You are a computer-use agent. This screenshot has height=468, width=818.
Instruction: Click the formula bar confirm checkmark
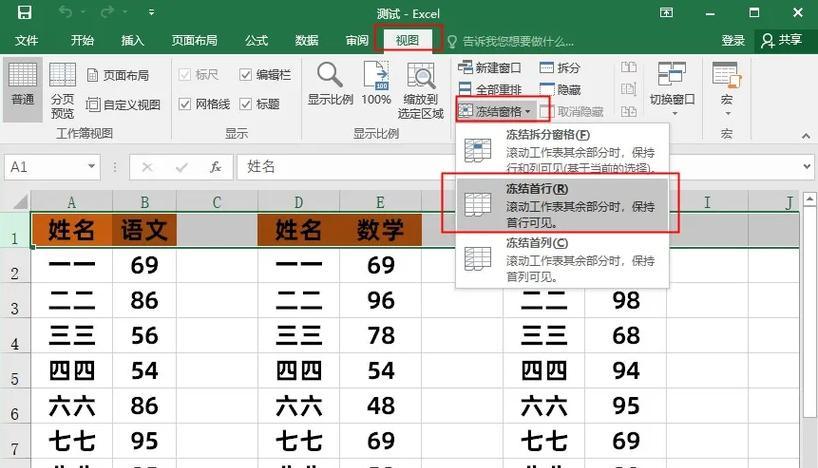(182, 167)
